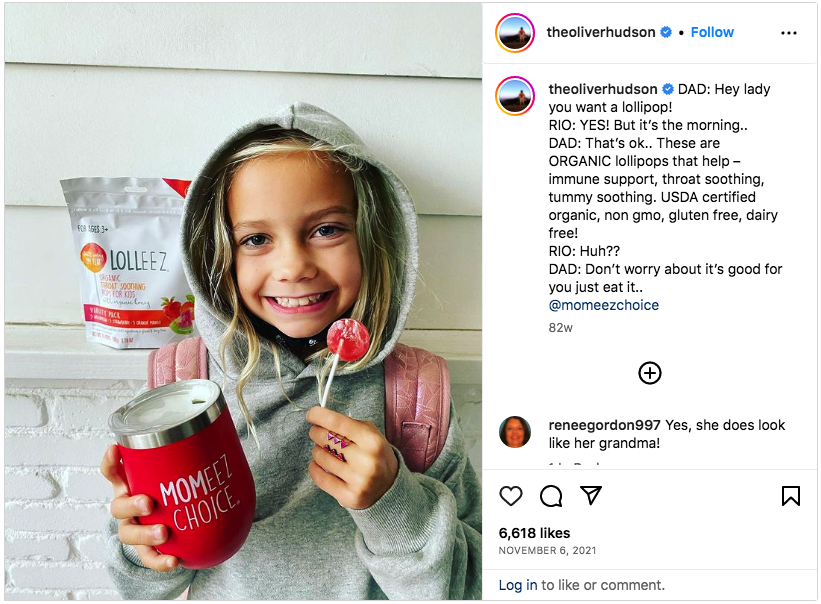Click the girl's photo in post

[243, 301]
